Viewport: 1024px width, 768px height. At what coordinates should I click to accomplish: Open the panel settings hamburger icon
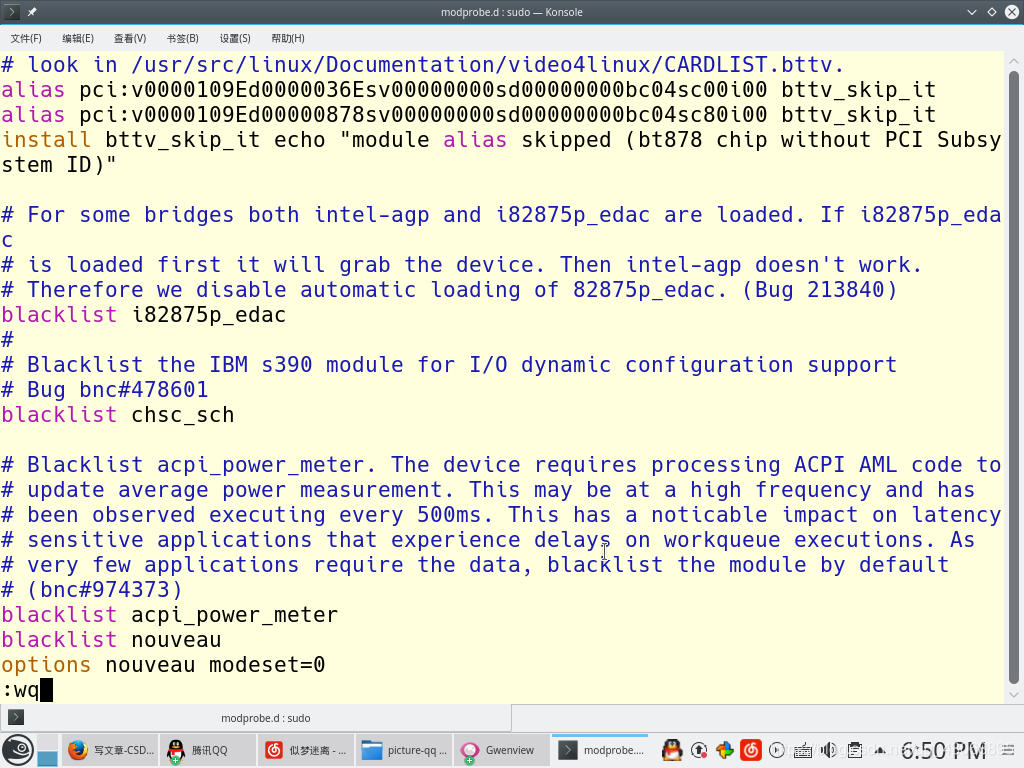(1009, 750)
